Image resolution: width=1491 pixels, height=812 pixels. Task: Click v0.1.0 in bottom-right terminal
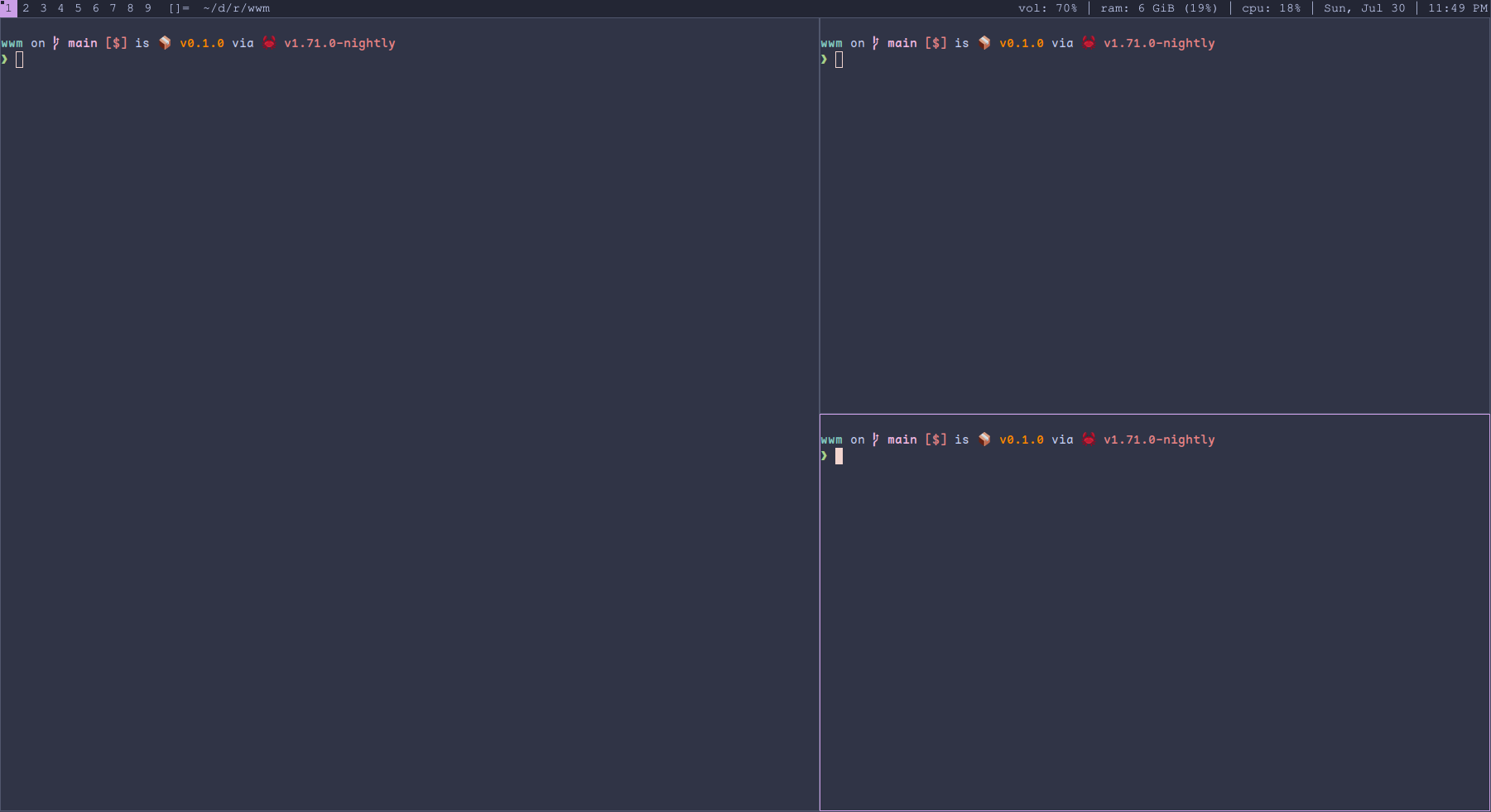(1022, 440)
